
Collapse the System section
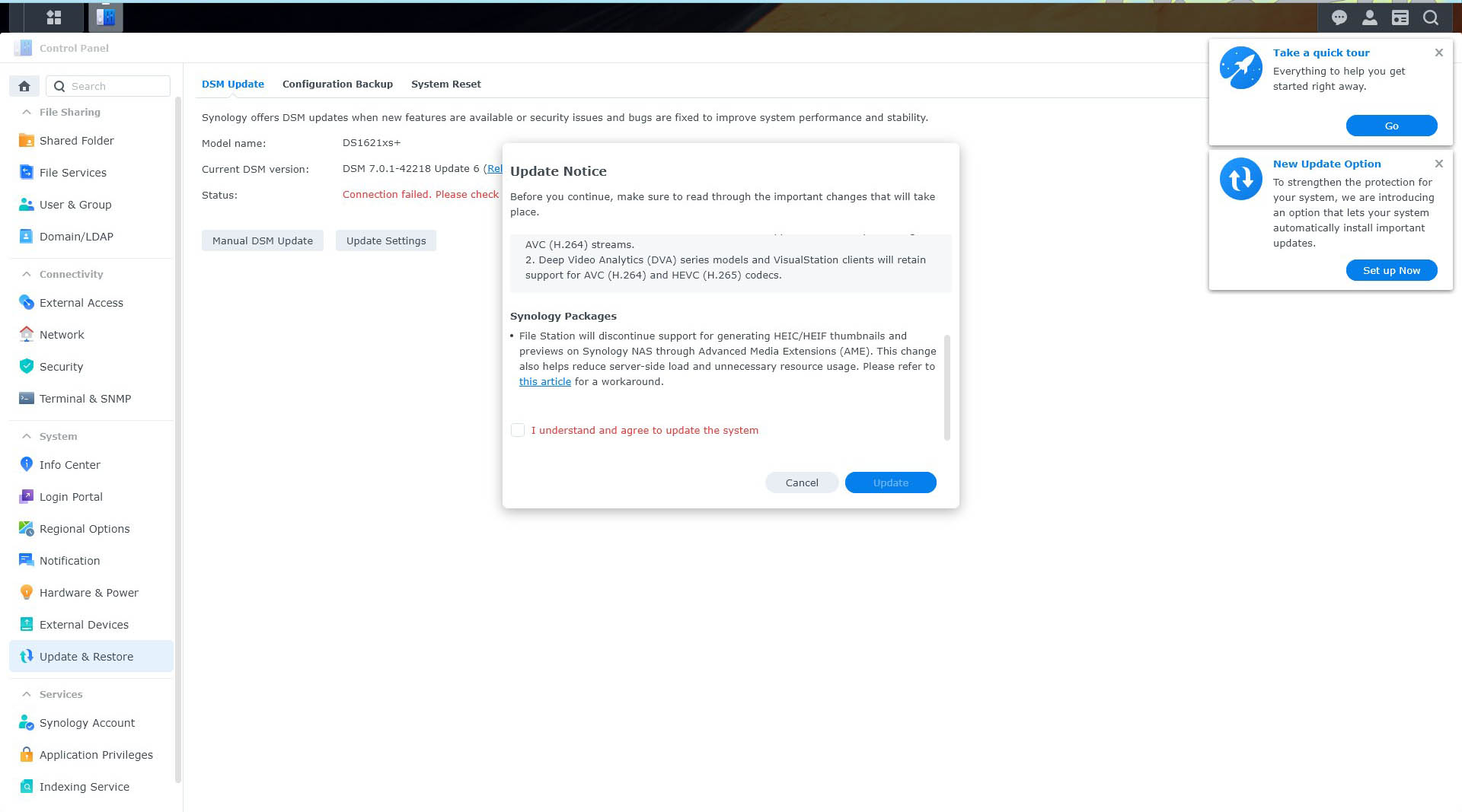pyautogui.click(x=27, y=436)
